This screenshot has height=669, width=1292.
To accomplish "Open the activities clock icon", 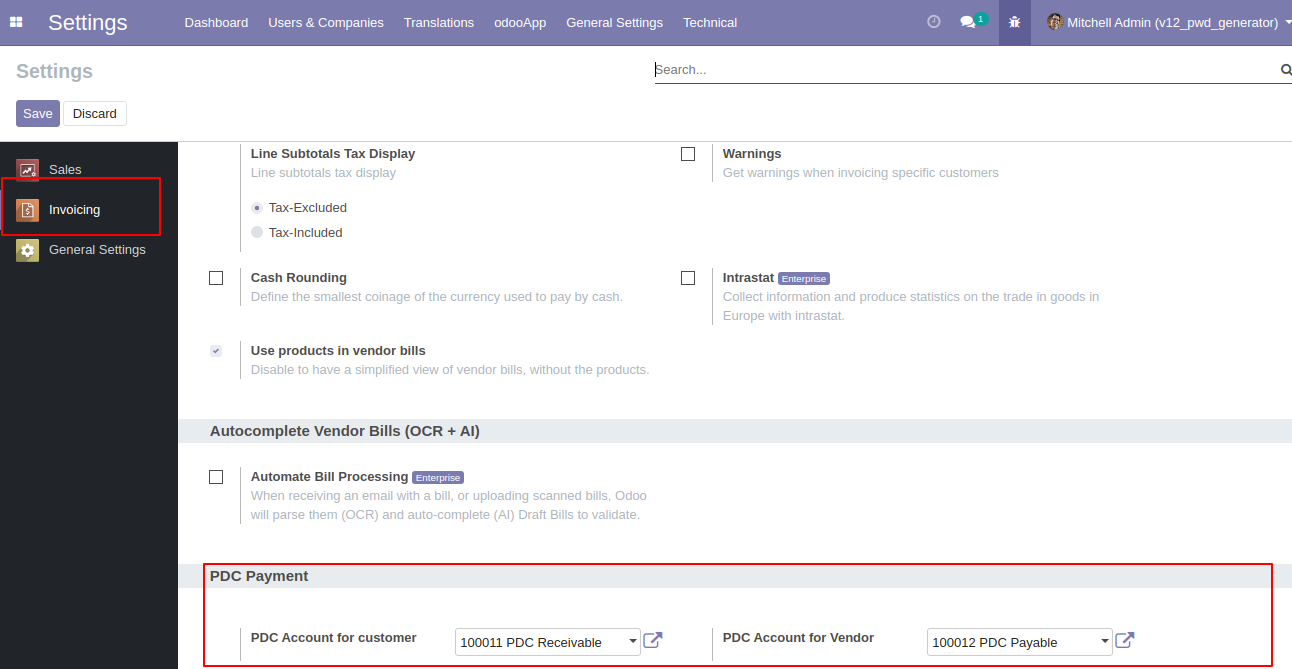I will 934,21.
